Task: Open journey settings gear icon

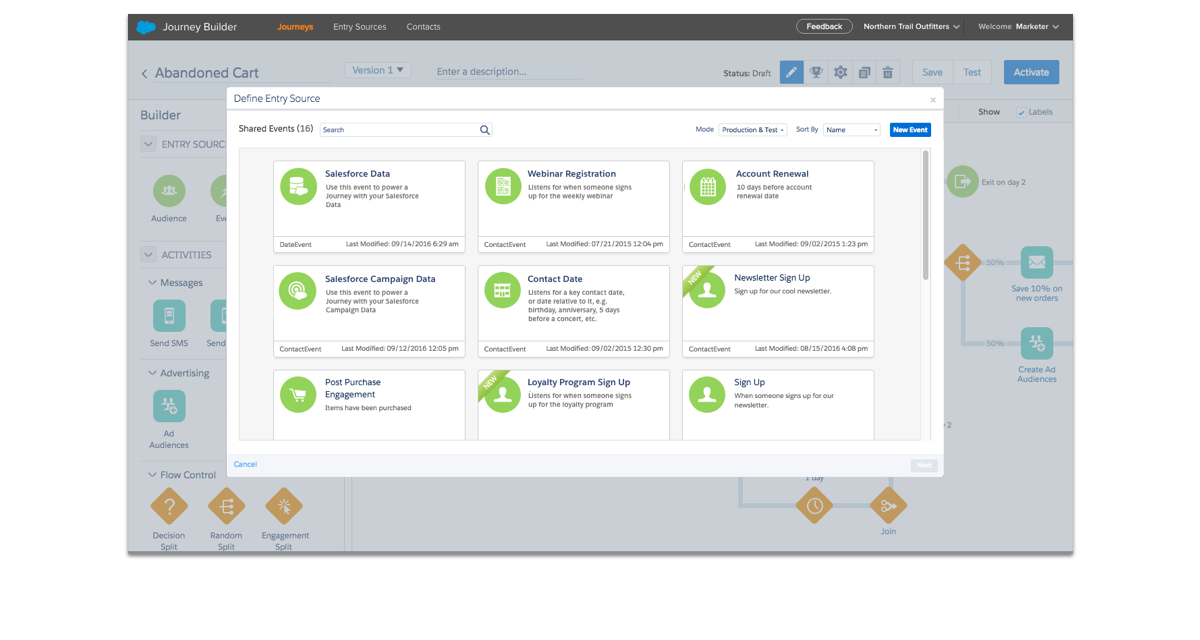Action: (x=840, y=72)
